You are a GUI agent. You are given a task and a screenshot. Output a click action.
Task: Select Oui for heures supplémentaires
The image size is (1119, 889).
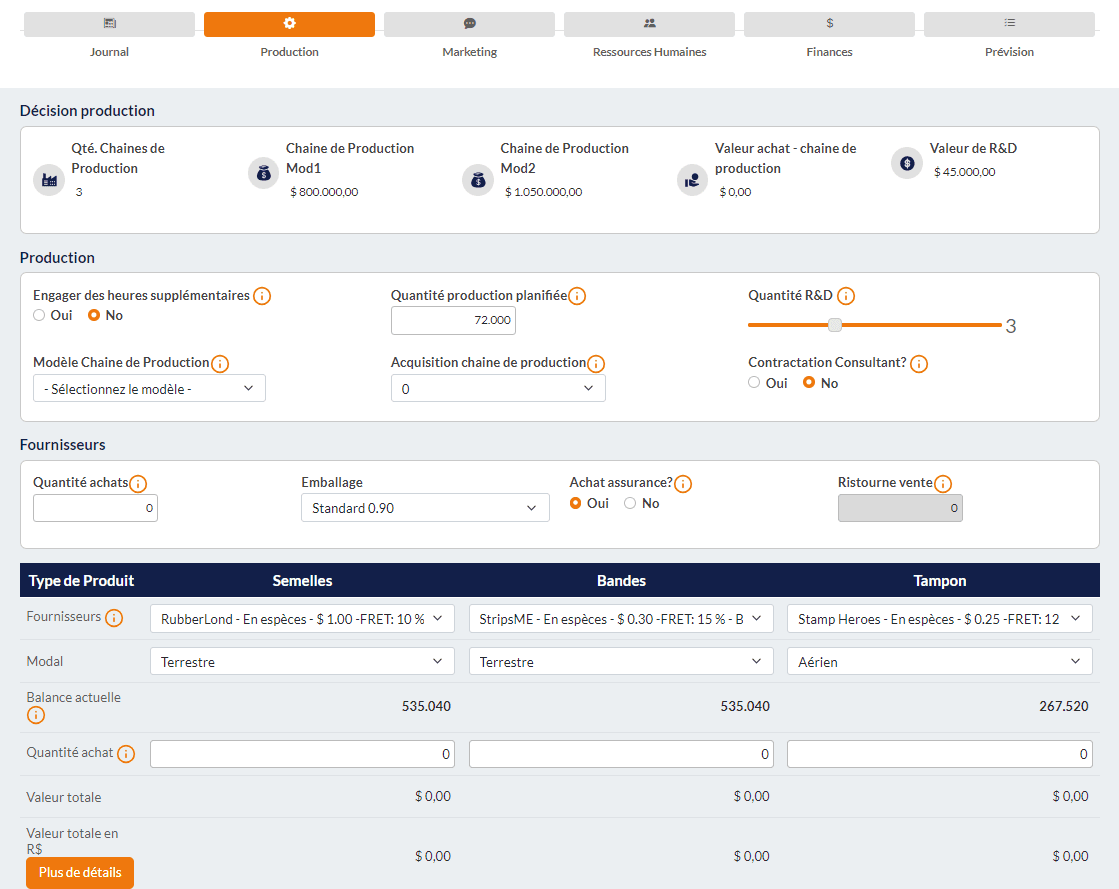[x=40, y=316]
